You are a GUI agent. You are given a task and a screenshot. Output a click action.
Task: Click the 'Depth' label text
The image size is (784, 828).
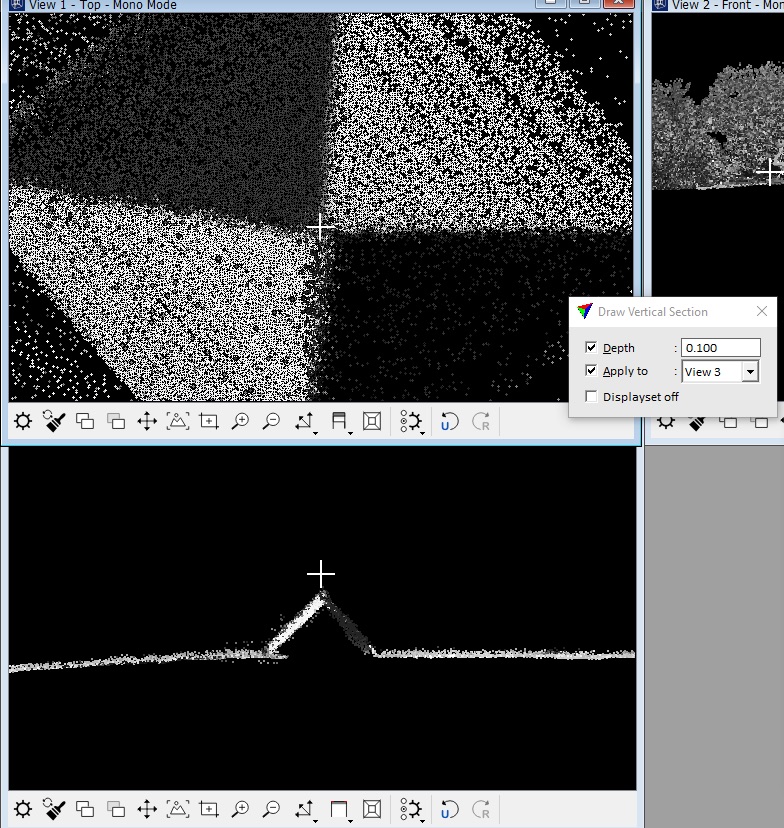619,348
